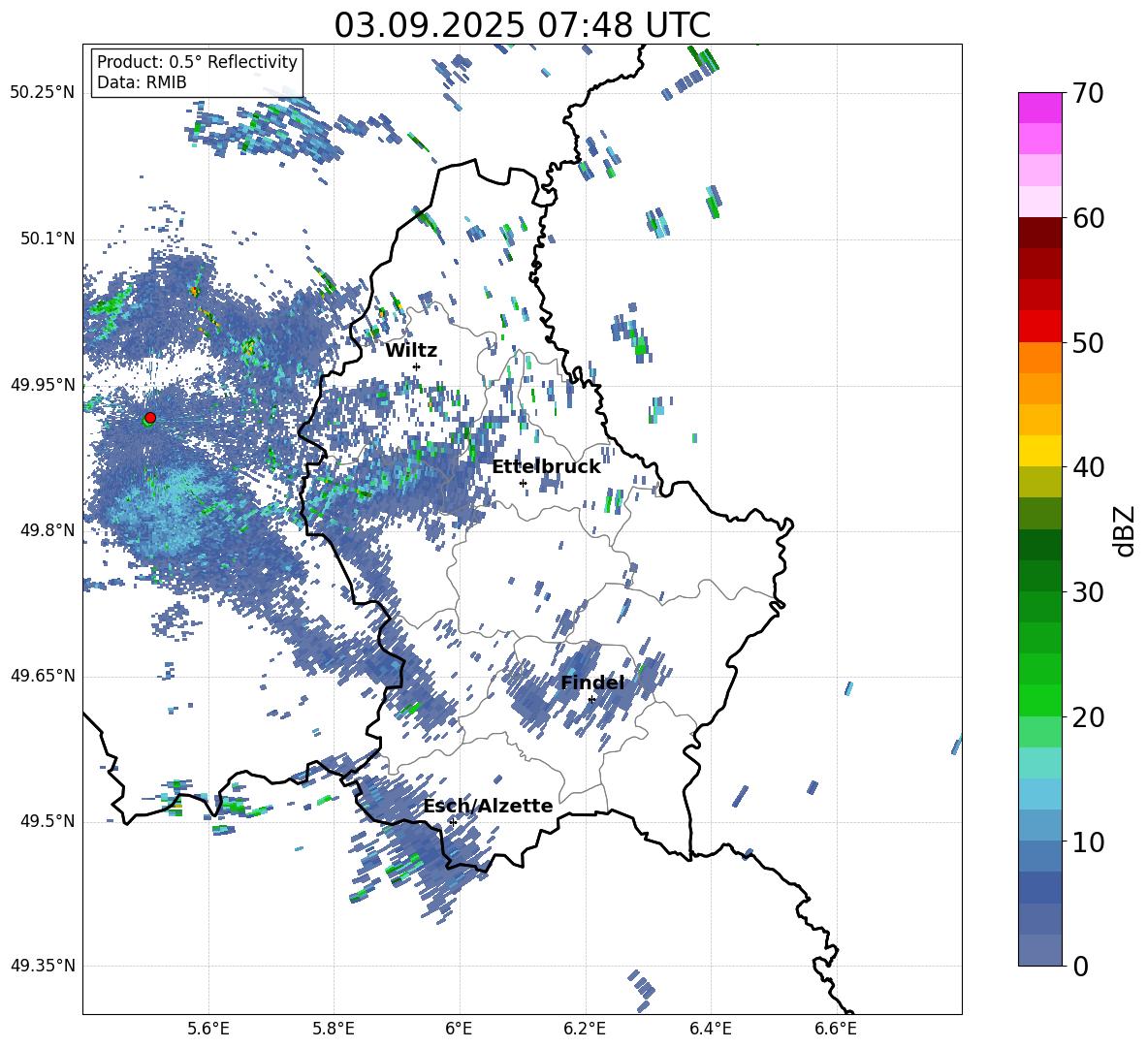This screenshot has height=1048, width=1148.
Task: Click the 40 tick on the colorbar
Action: pyautogui.click(x=1087, y=467)
